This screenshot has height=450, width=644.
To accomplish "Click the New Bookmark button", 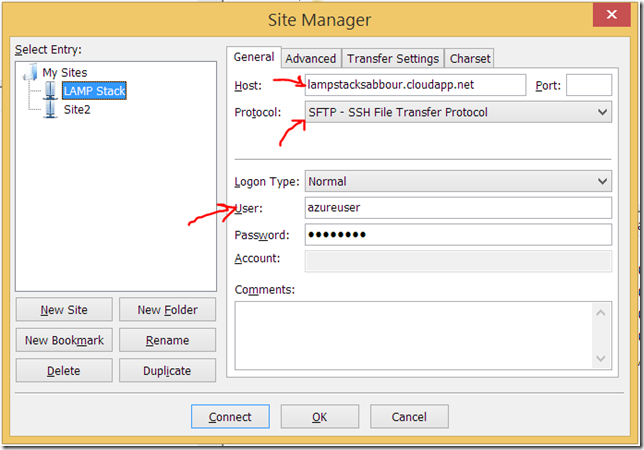I will (x=64, y=340).
